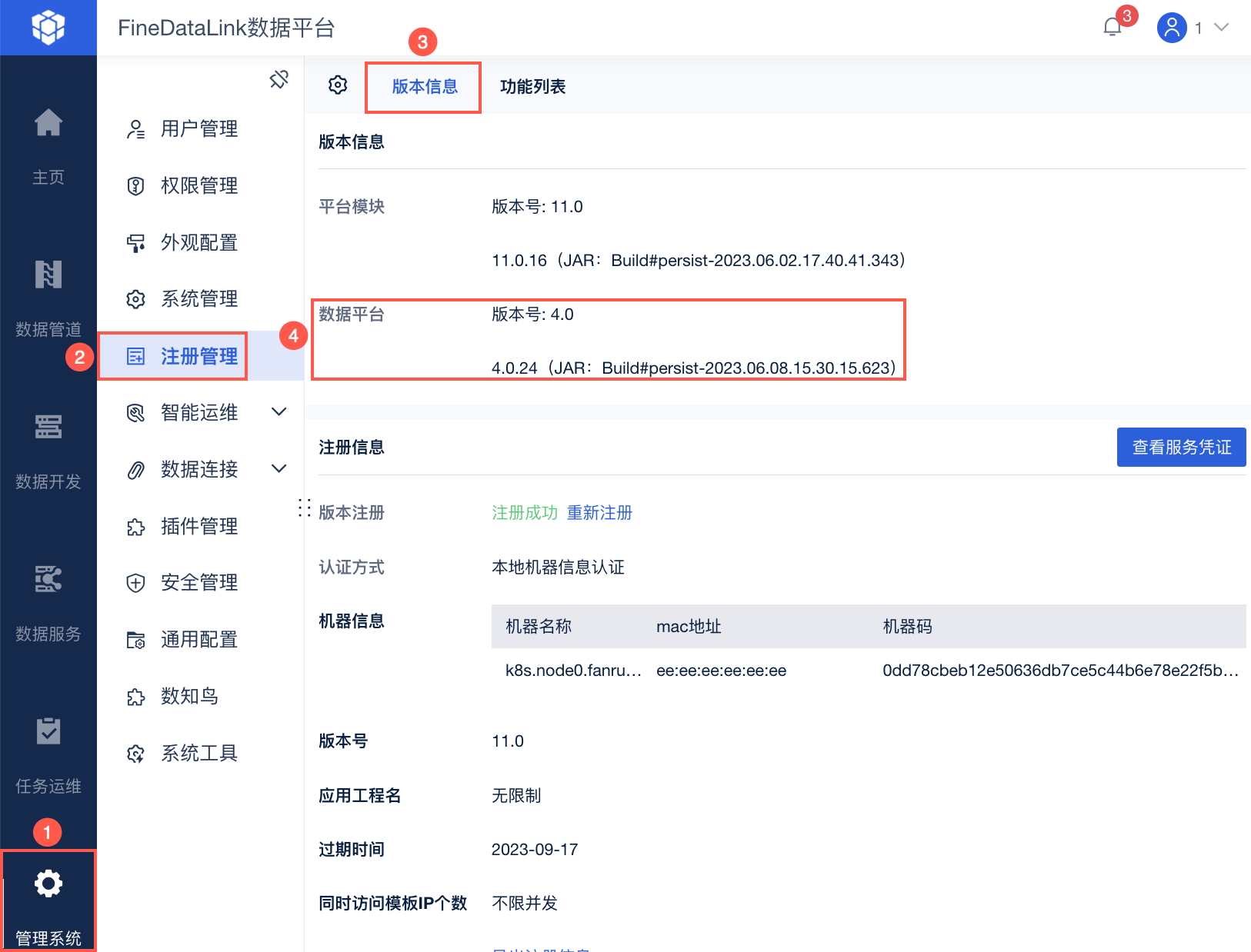Image resolution: width=1251 pixels, height=952 pixels.
Task: Click the machine code starting 0dd78cbeb12e
Action: coord(1061,671)
